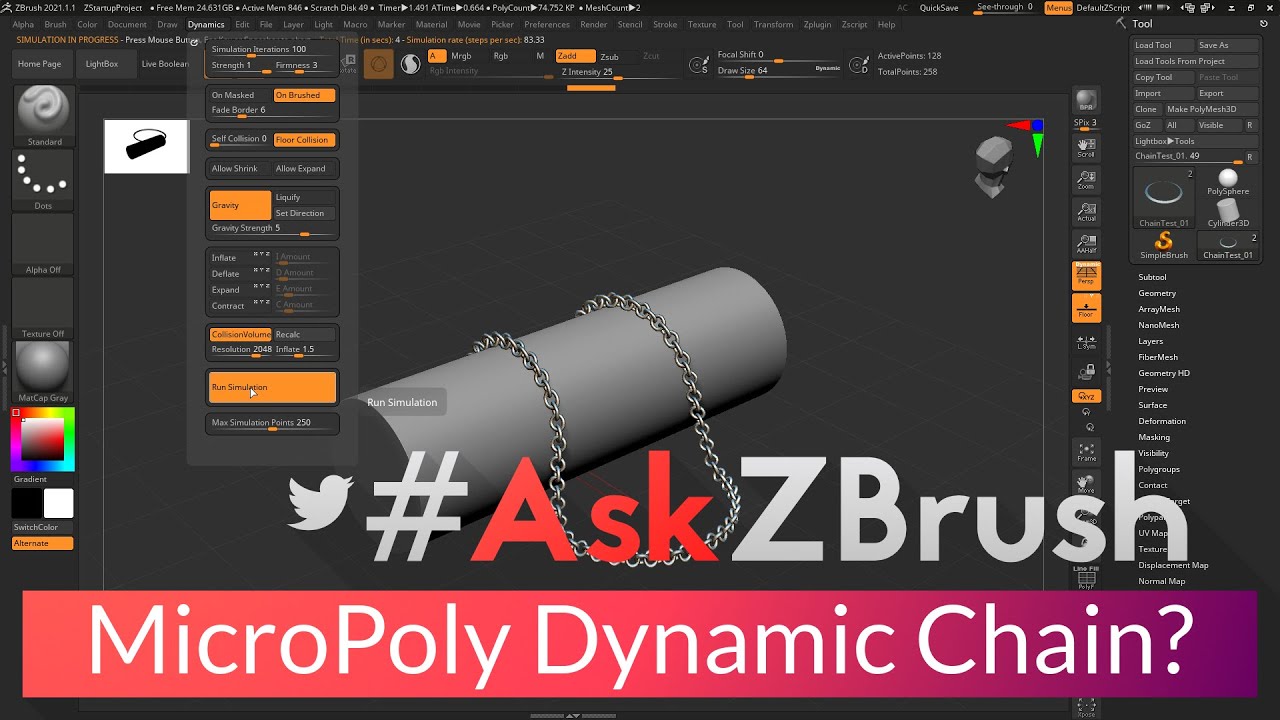Select the Zoom canvas tool
Image resolution: width=1280 pixels, height=720 pixels.
[1086, 180]
